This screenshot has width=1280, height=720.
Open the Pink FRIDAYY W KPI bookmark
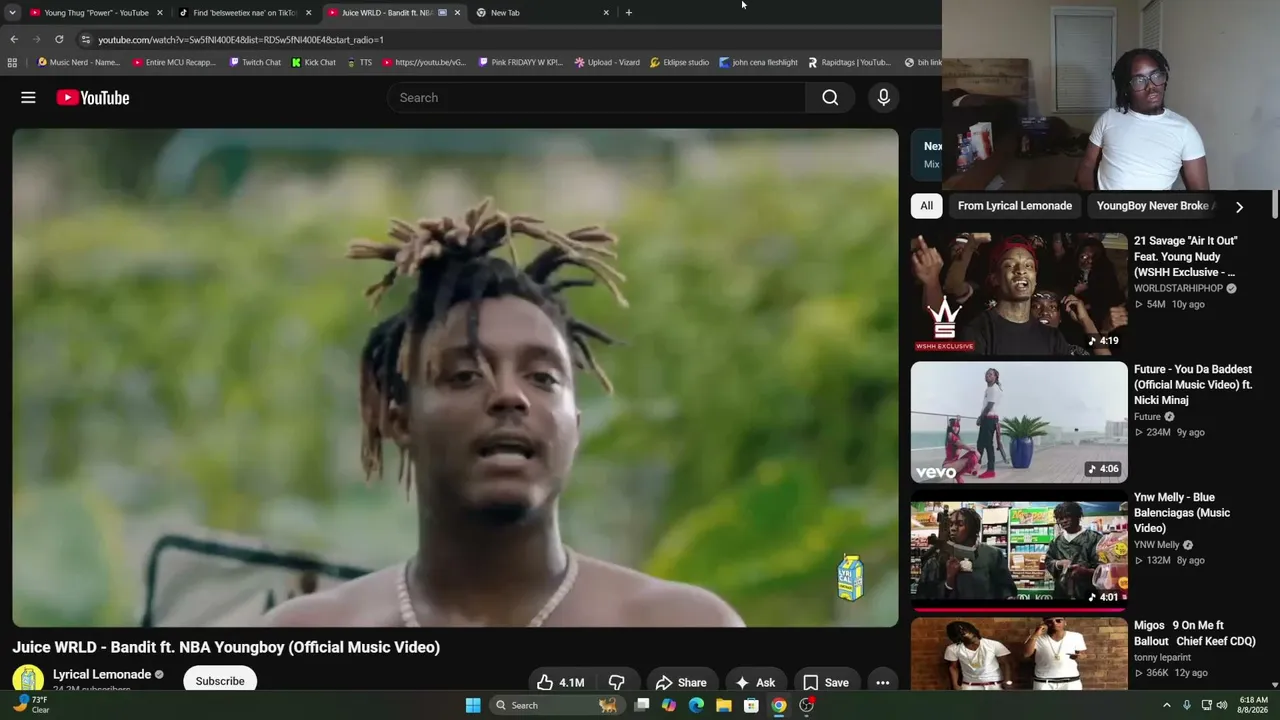point(520,62)
